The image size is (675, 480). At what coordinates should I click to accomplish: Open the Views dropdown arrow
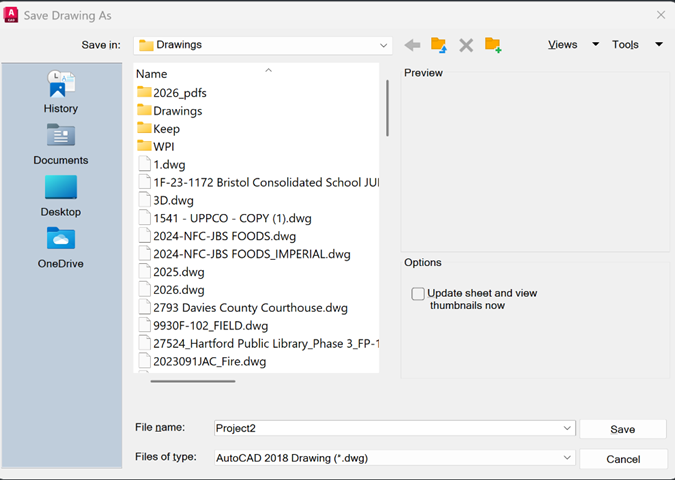coord(596,44)
